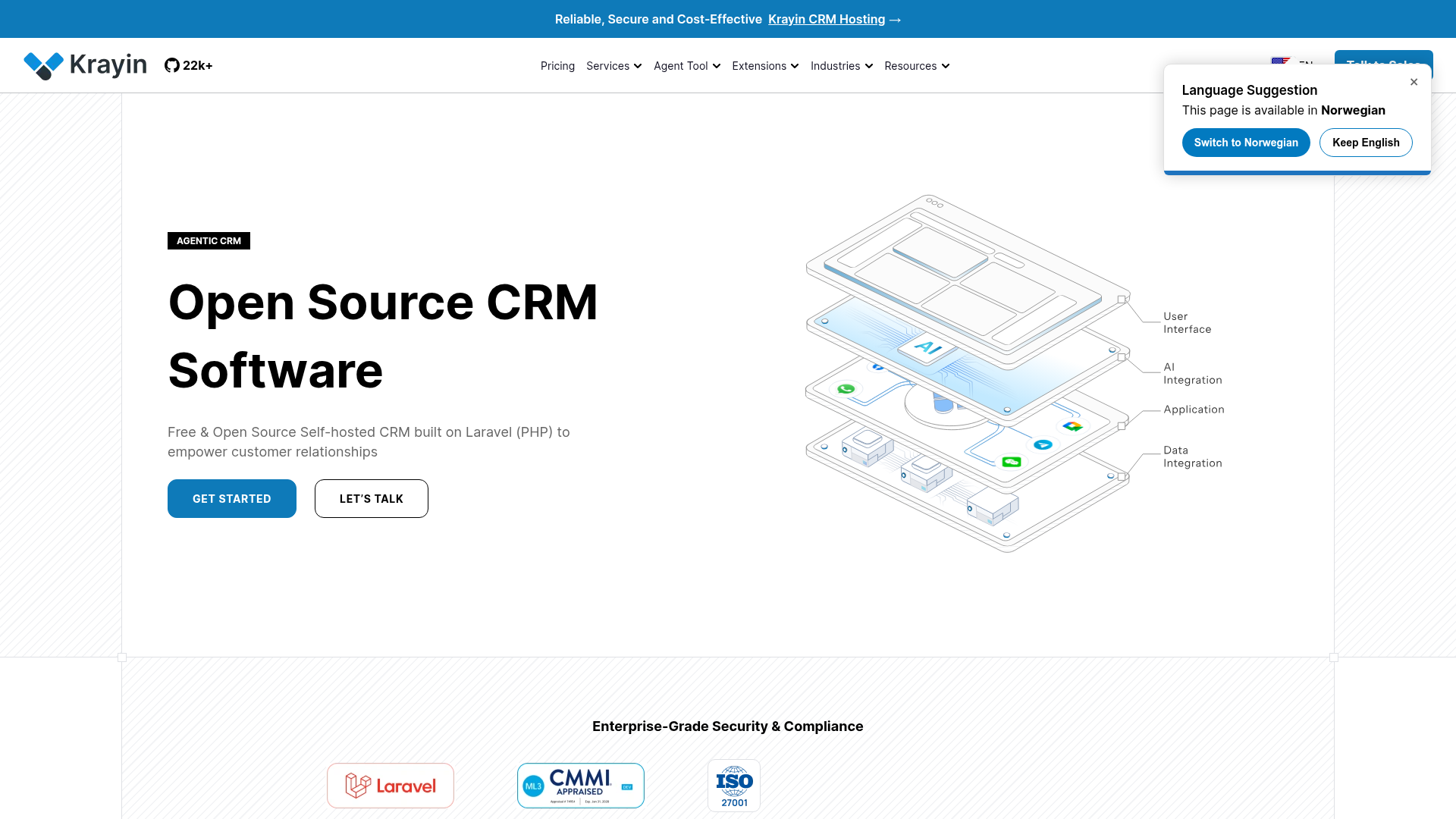Expand the Services menu
1456x819 pixels.
tap(613, 66)
